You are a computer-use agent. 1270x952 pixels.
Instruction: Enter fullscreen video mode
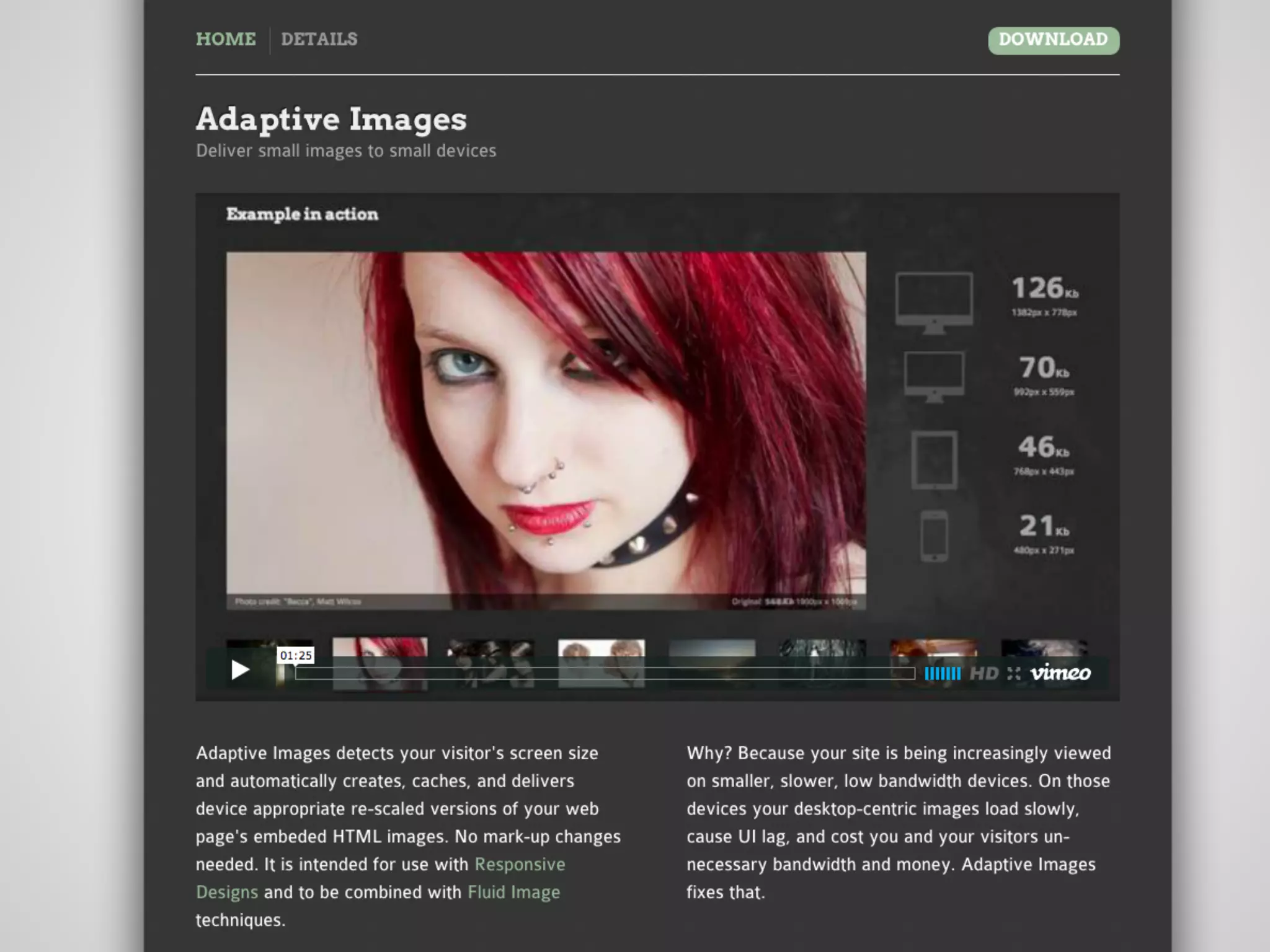pyautogui.click(x=1014, y=674)
